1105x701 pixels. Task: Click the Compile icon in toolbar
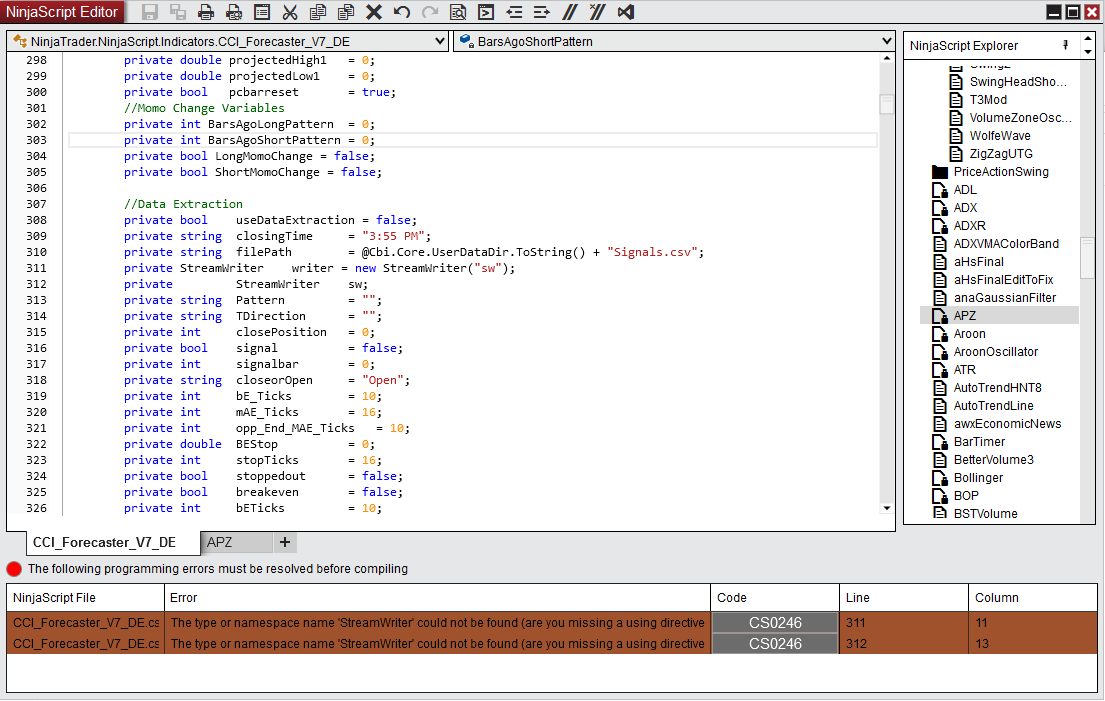[x=486, y=13]
